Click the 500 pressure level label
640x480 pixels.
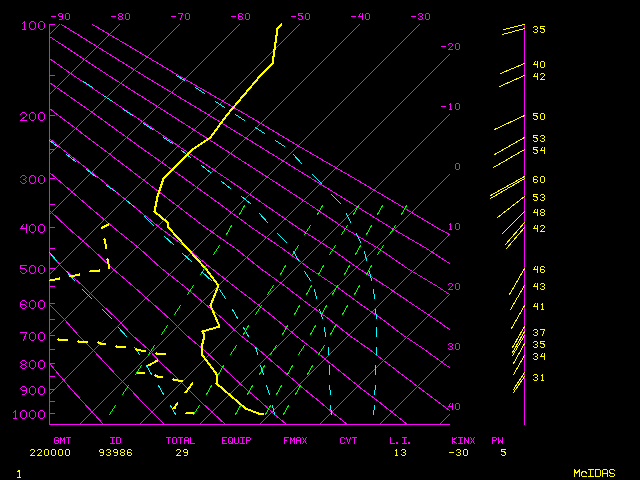point(32,270)
